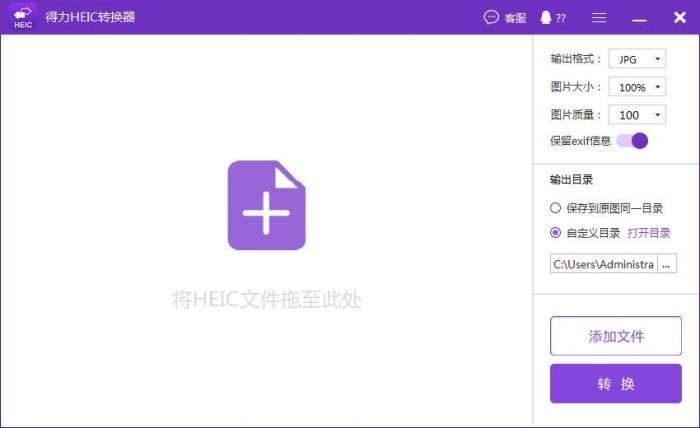Click the 打开目录 link
This screenshot has width=700, height=428.
point(649,233)
